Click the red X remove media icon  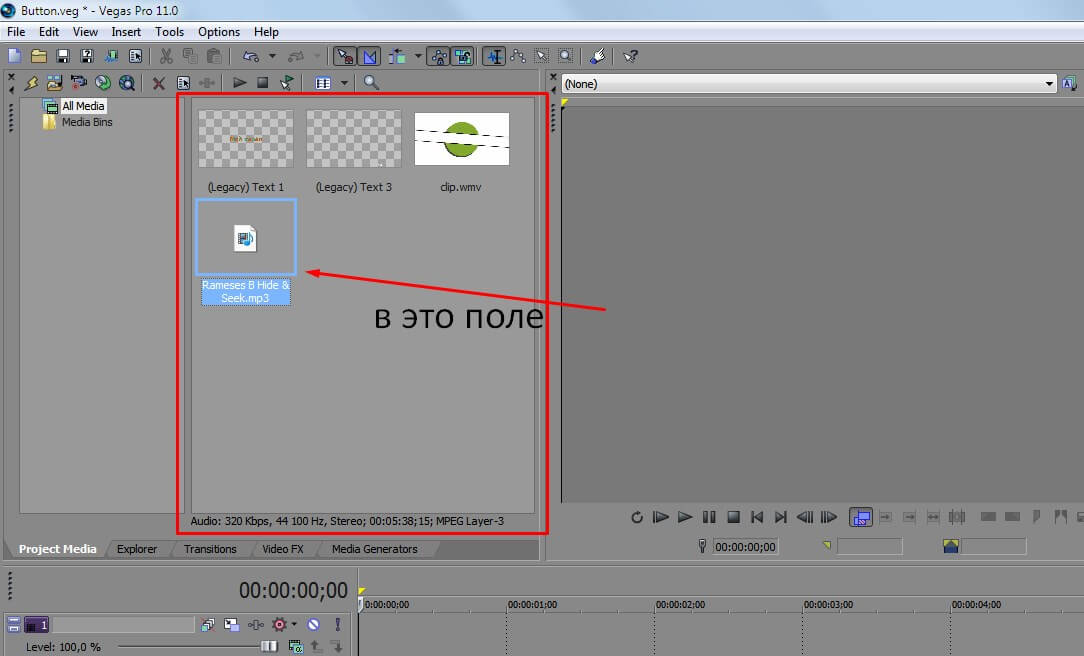tap(158, 84)
